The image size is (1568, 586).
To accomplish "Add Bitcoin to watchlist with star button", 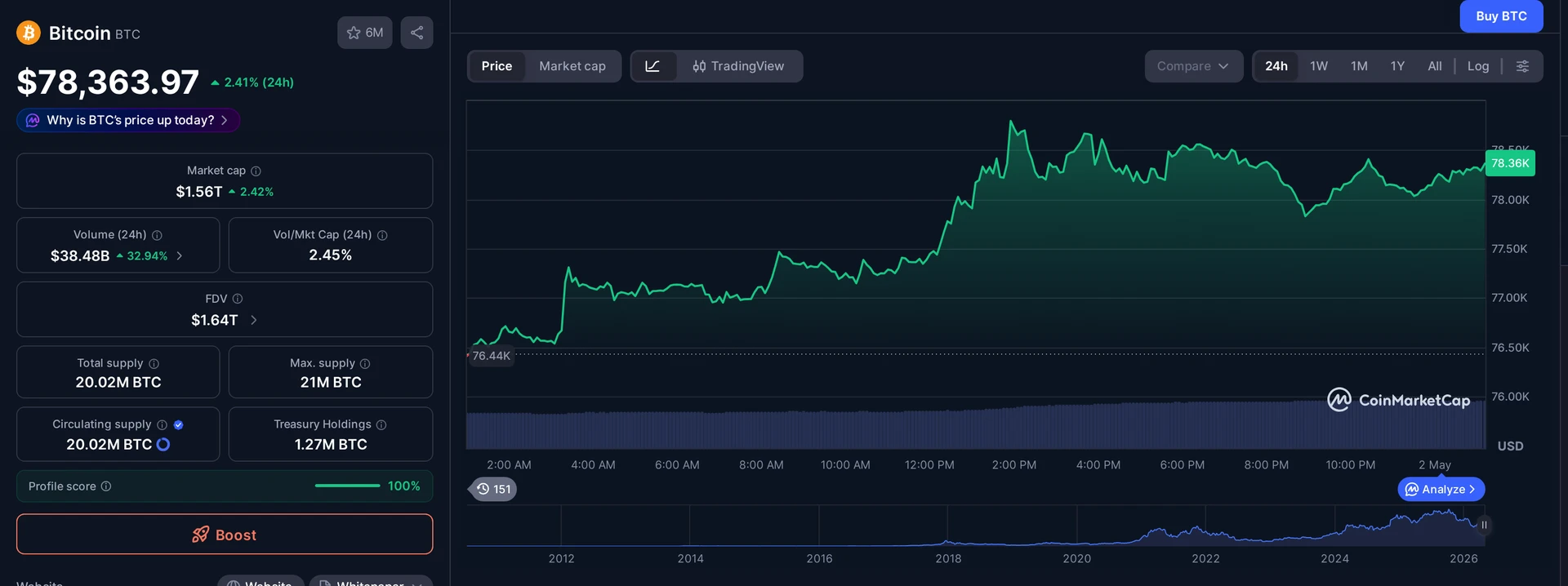I will point(365,33).
